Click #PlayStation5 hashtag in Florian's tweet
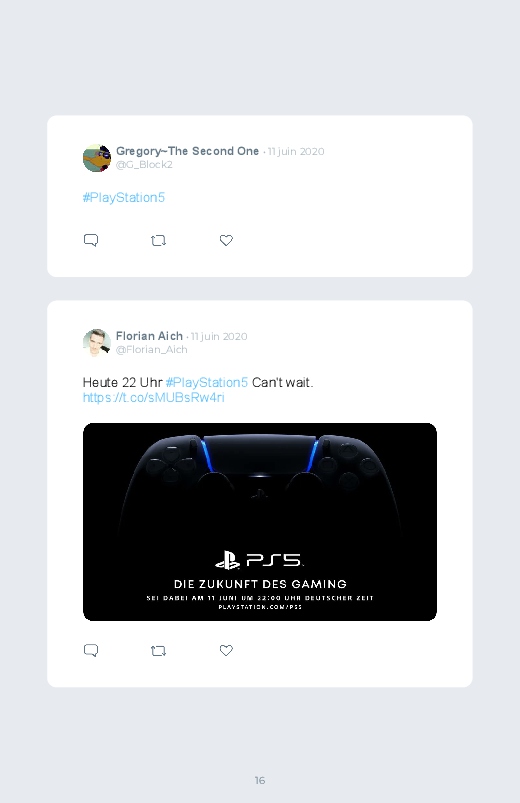520x803 pixels. (x=207, y=383)
